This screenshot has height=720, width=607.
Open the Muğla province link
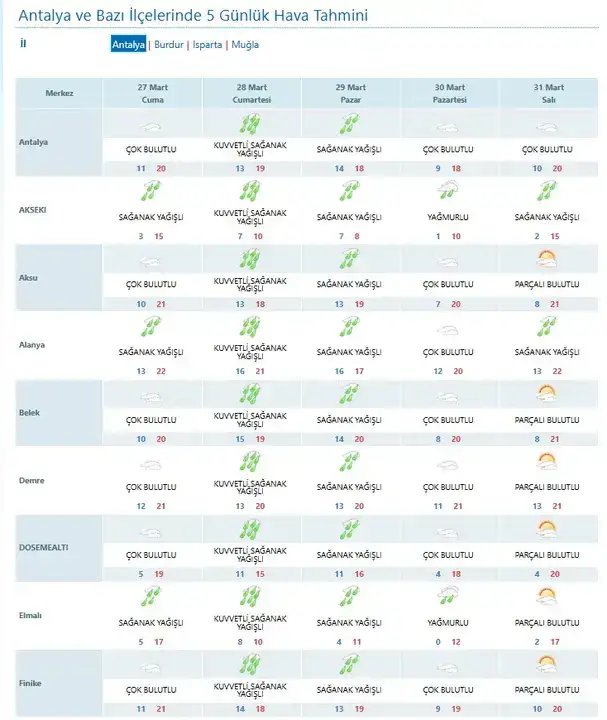click(245, 45)
